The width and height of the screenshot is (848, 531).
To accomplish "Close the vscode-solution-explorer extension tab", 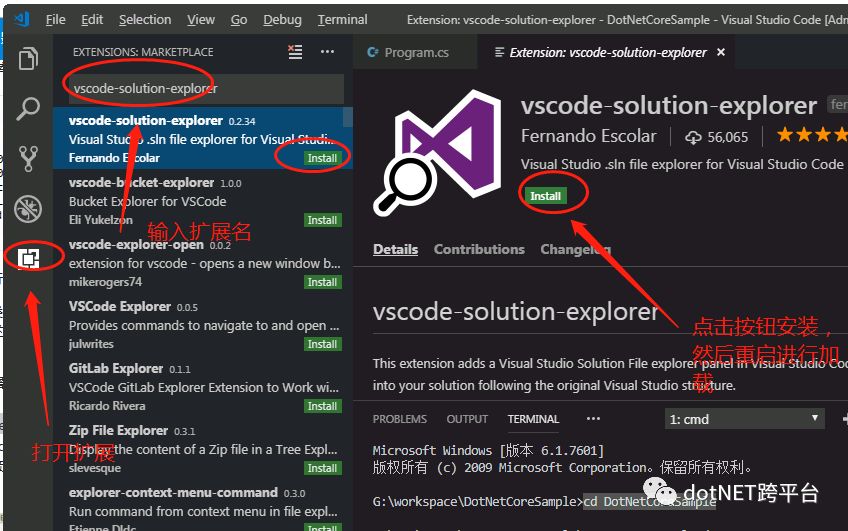I will [721, 52].
